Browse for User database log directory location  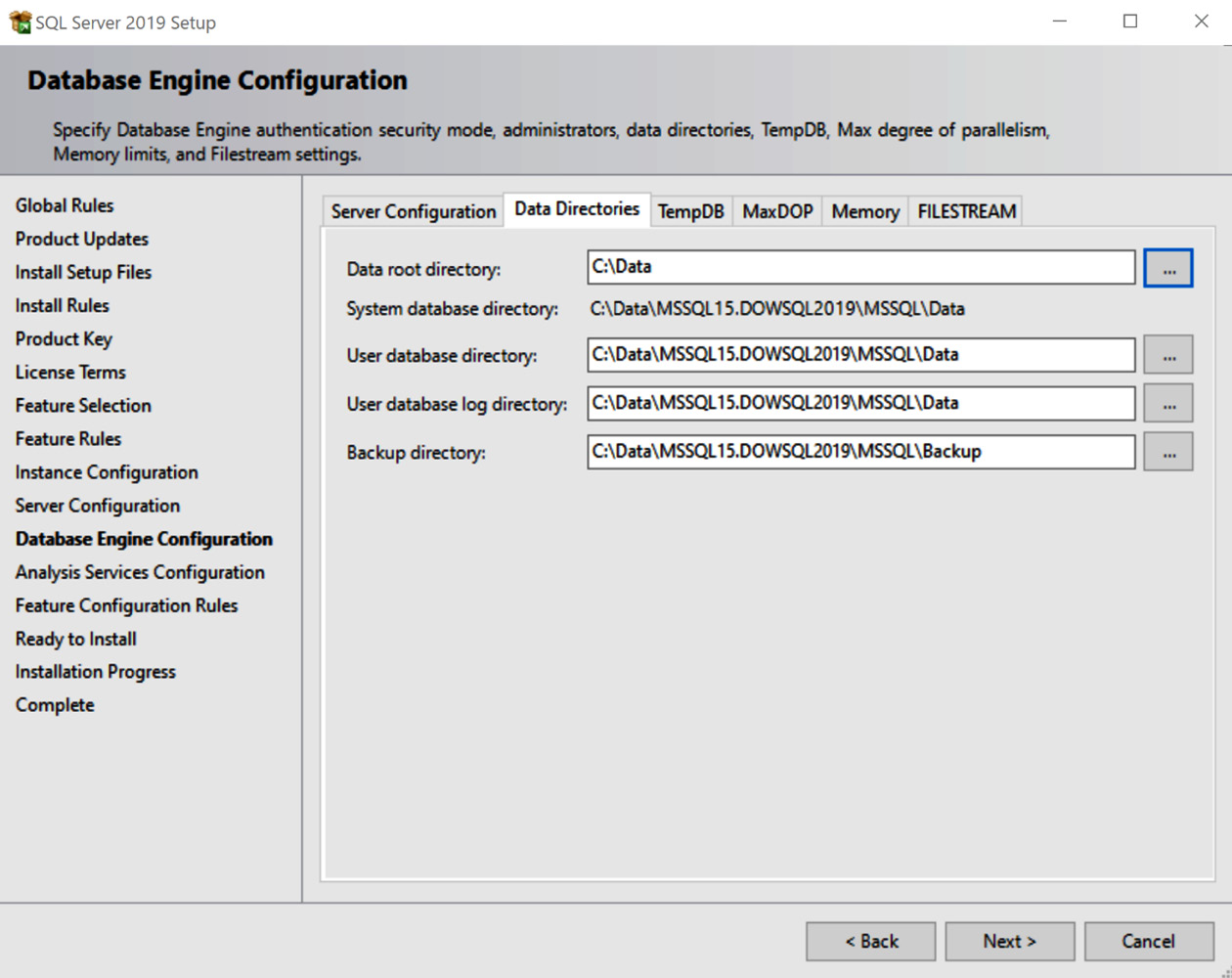pyautogui.click(x=1168, y=403)
